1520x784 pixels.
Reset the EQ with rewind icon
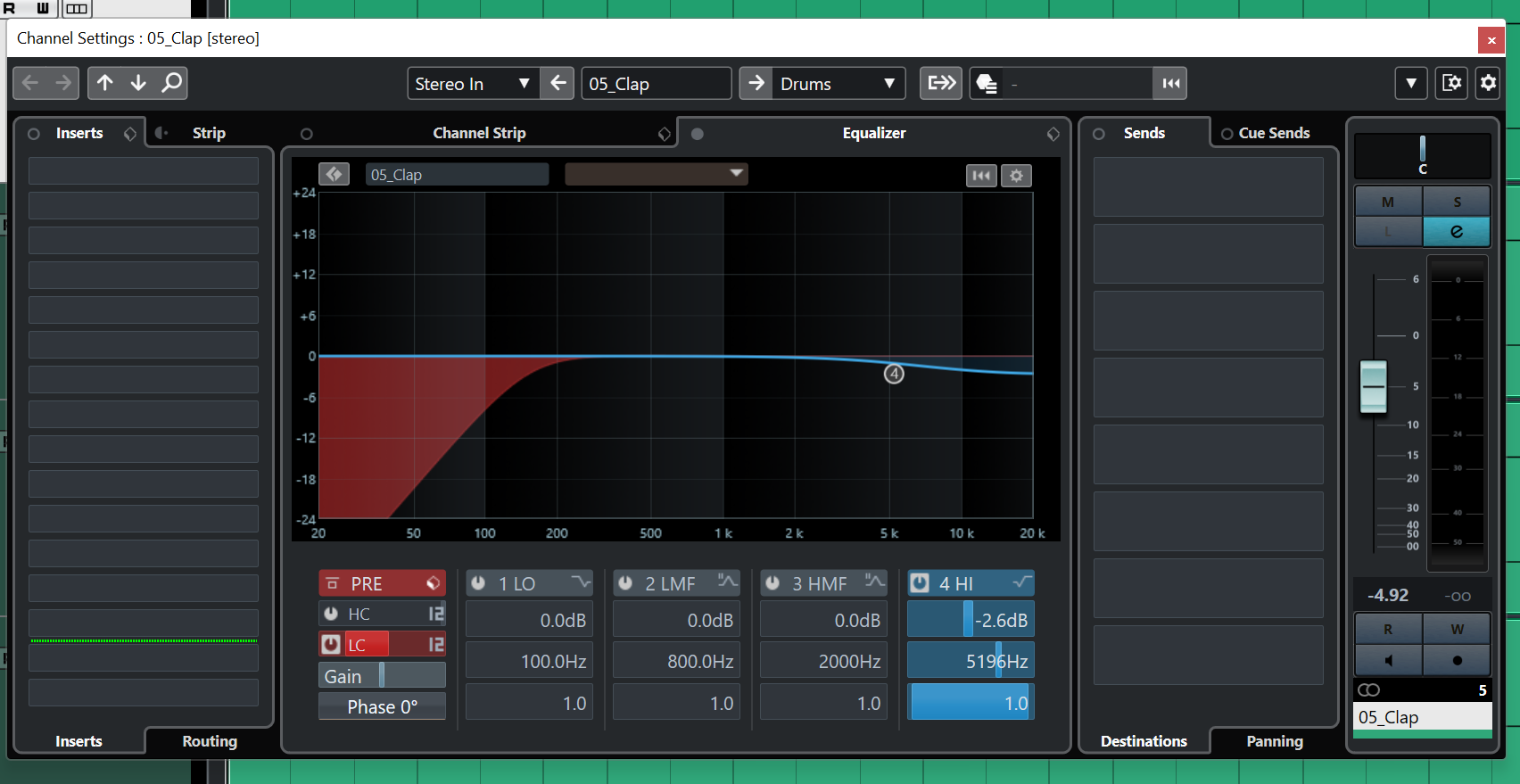(x=981, y=176)
